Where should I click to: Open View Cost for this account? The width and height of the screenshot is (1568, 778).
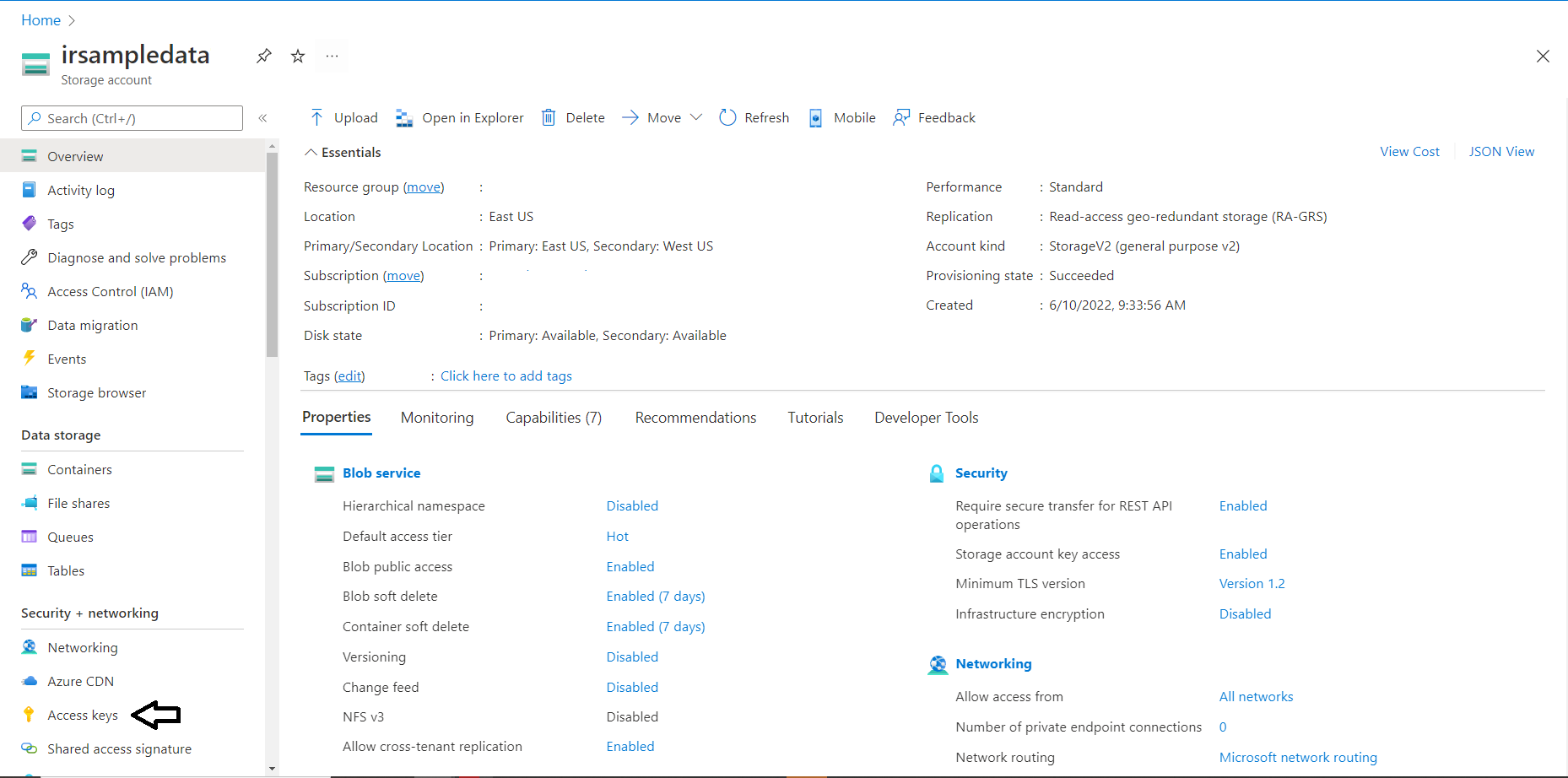(1409, 151)
